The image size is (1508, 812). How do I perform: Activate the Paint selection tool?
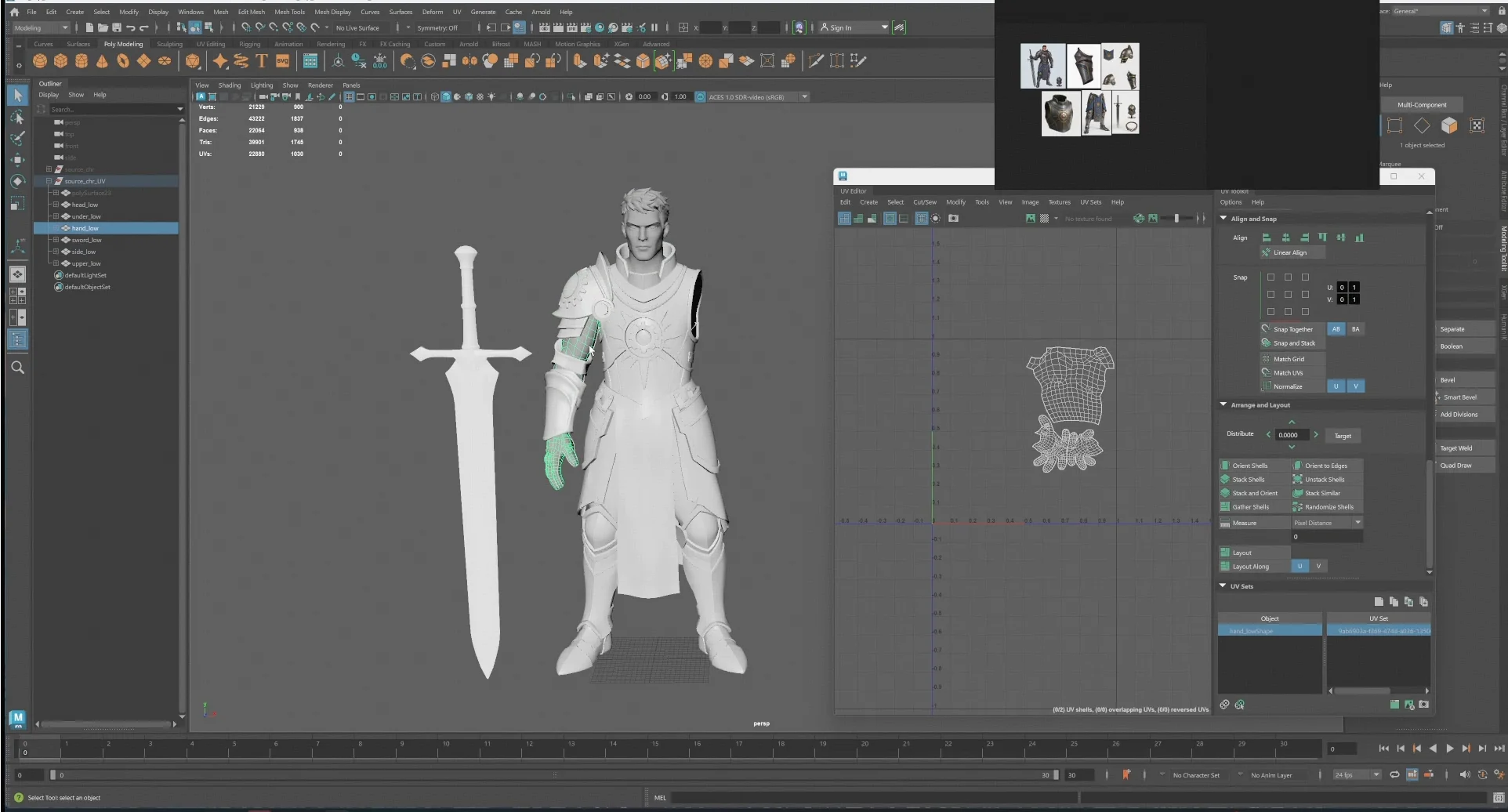pyautogui.click(x=17, y=139)
